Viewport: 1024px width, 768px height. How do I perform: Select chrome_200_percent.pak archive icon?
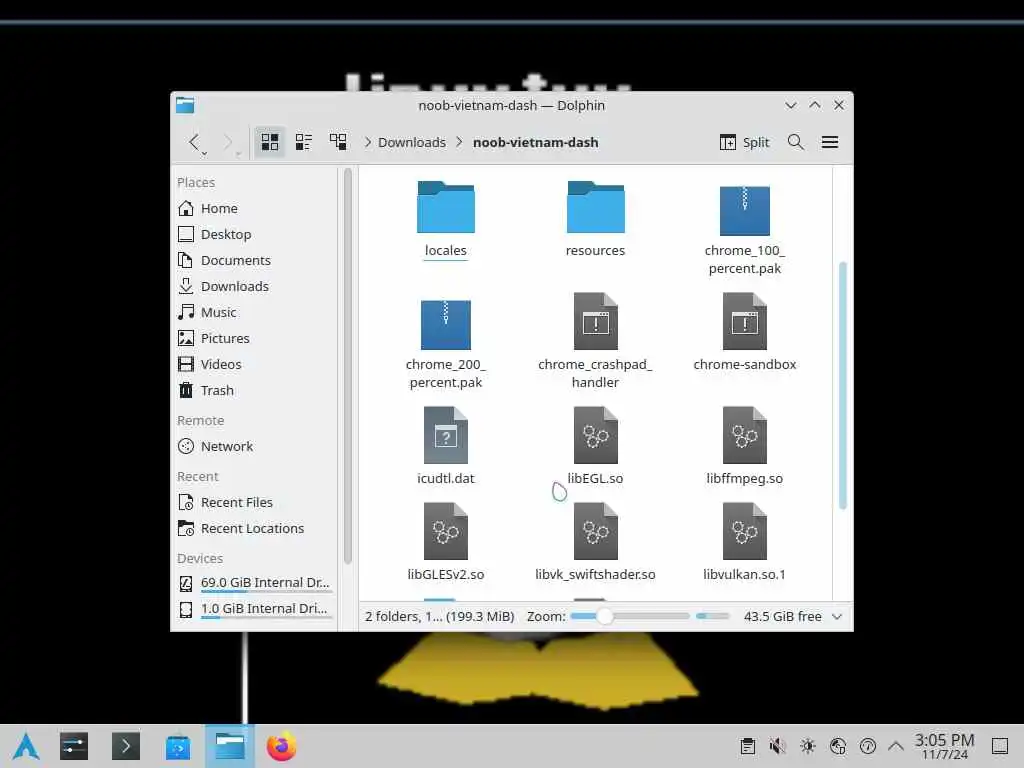[445, 324]
